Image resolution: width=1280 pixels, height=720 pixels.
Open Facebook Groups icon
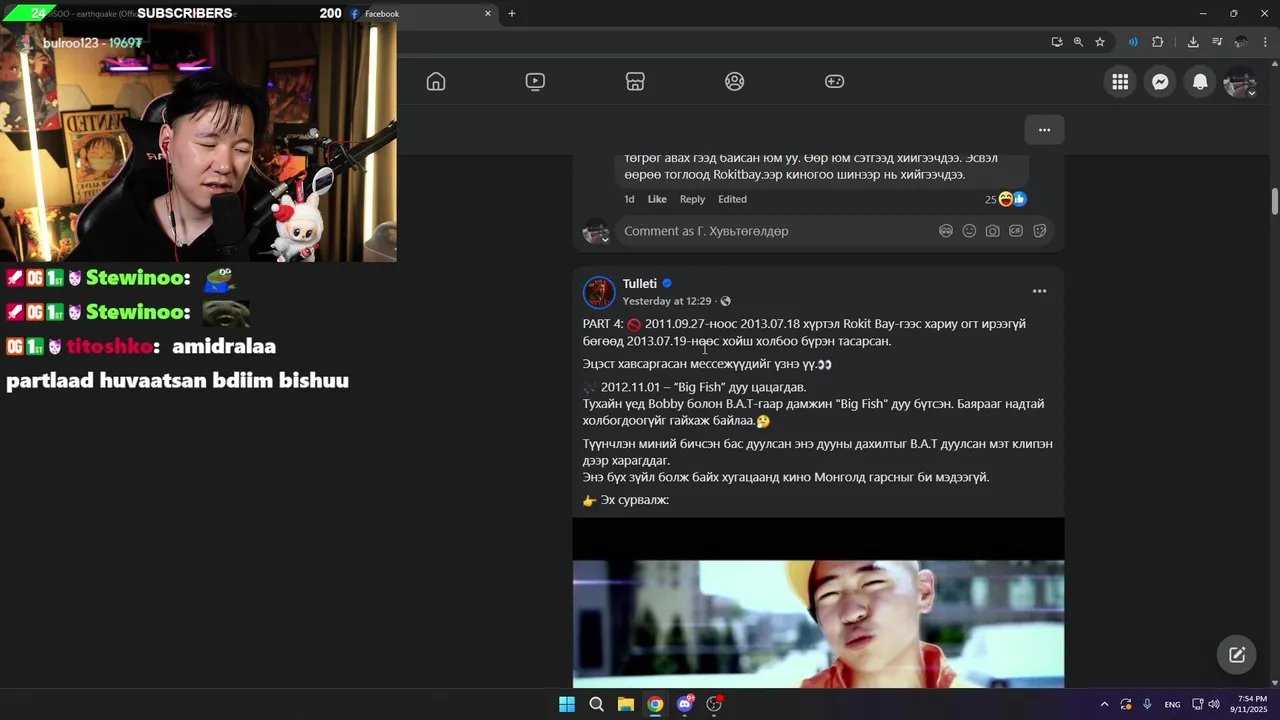coord(735,82)
